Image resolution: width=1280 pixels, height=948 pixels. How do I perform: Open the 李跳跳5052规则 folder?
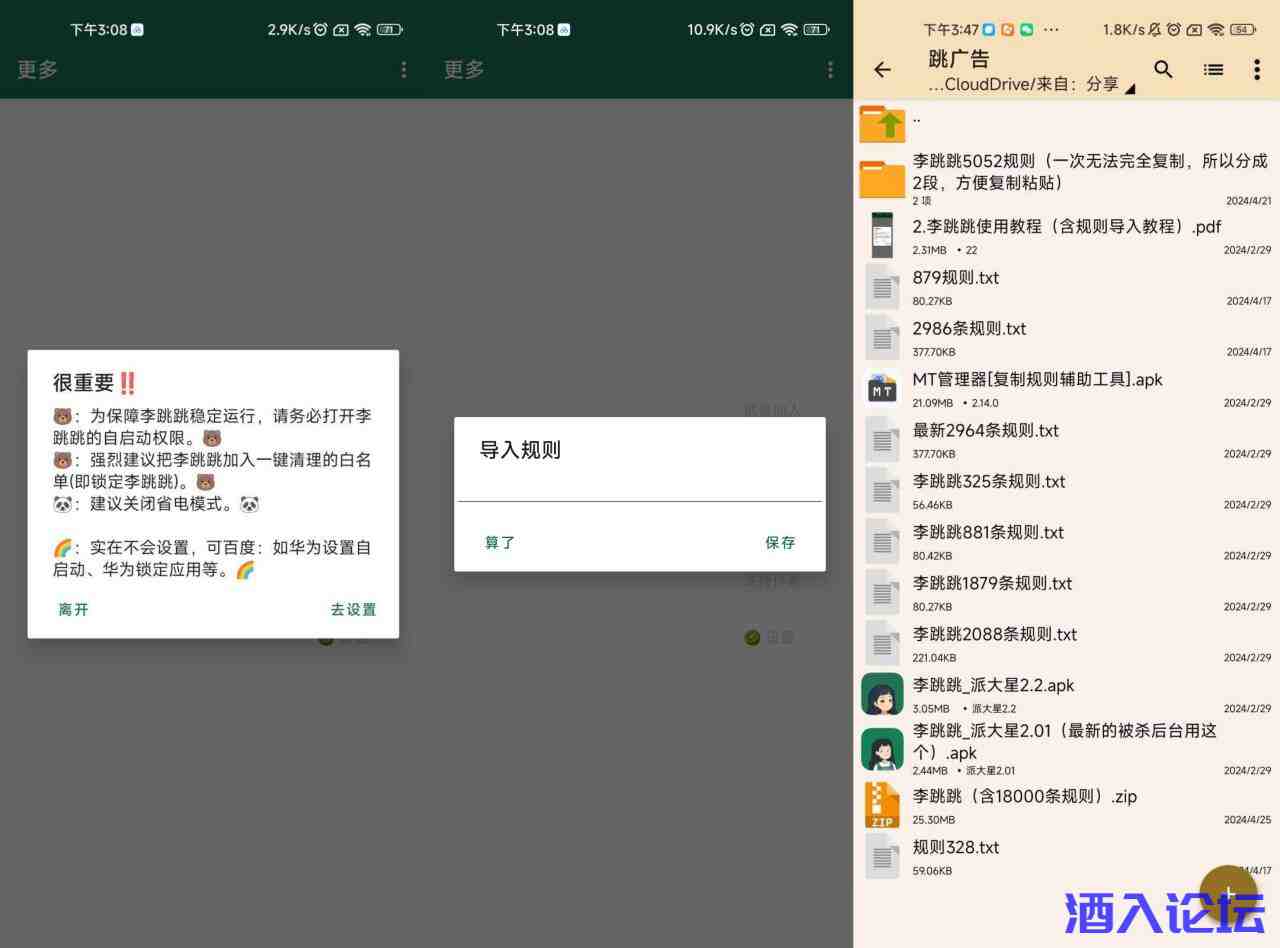tap(1088, 171)
